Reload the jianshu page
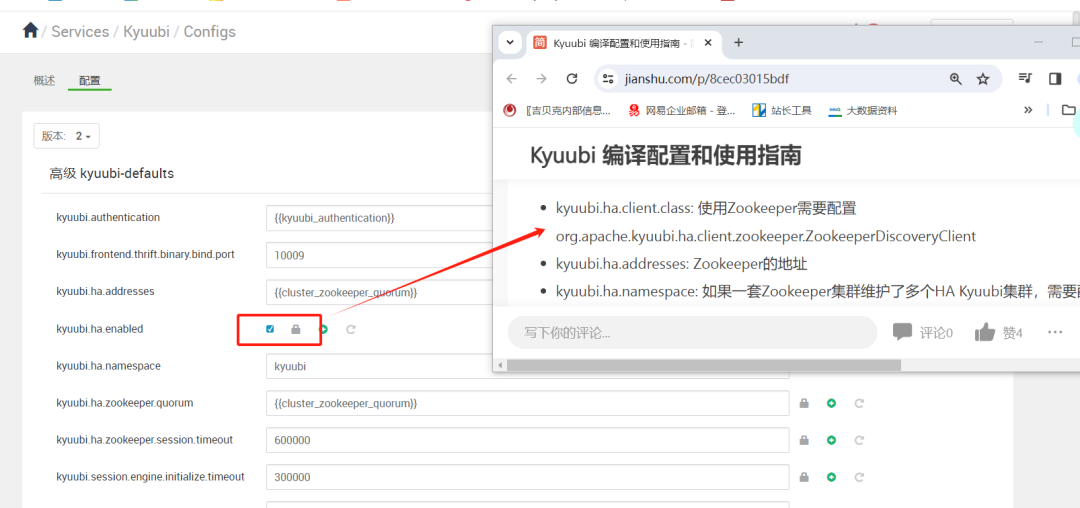The height and width of the screenshot is (508, 1080). [x=572, y=78]
